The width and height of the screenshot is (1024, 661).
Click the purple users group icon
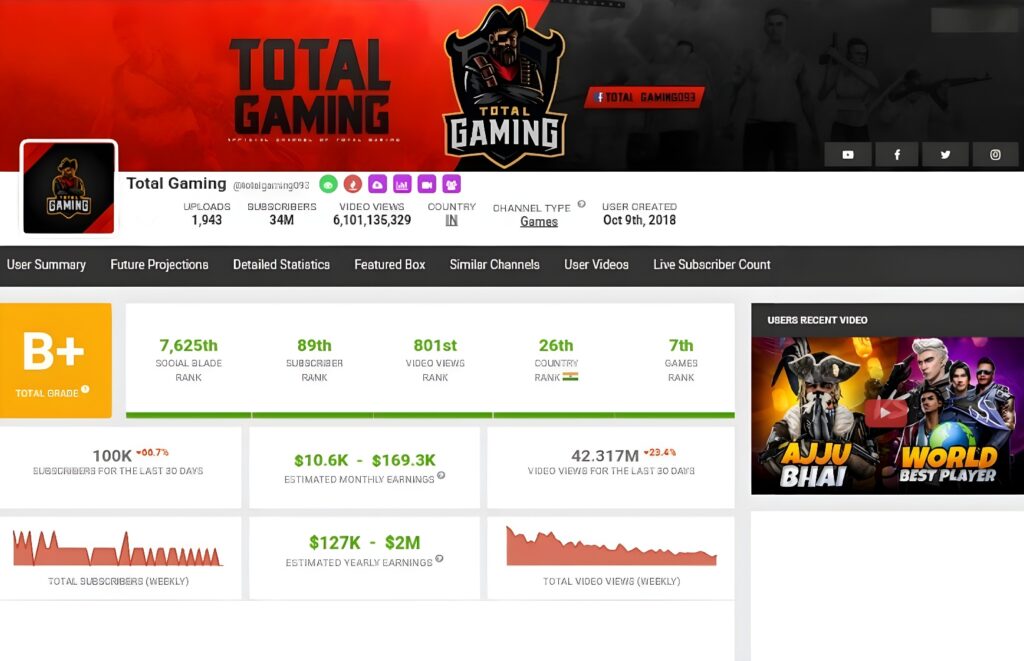(452, 185)
